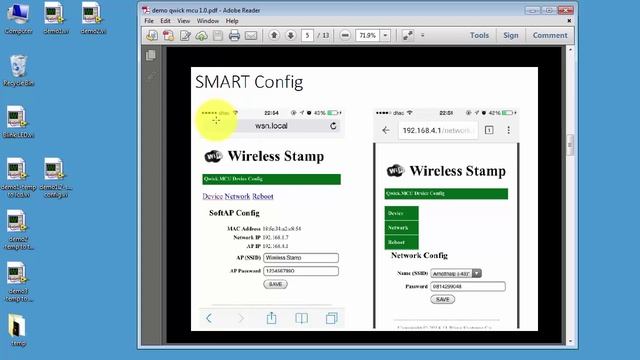Click the email envelope icon
This screenshot has width=640, height=360.
point(251,36)
